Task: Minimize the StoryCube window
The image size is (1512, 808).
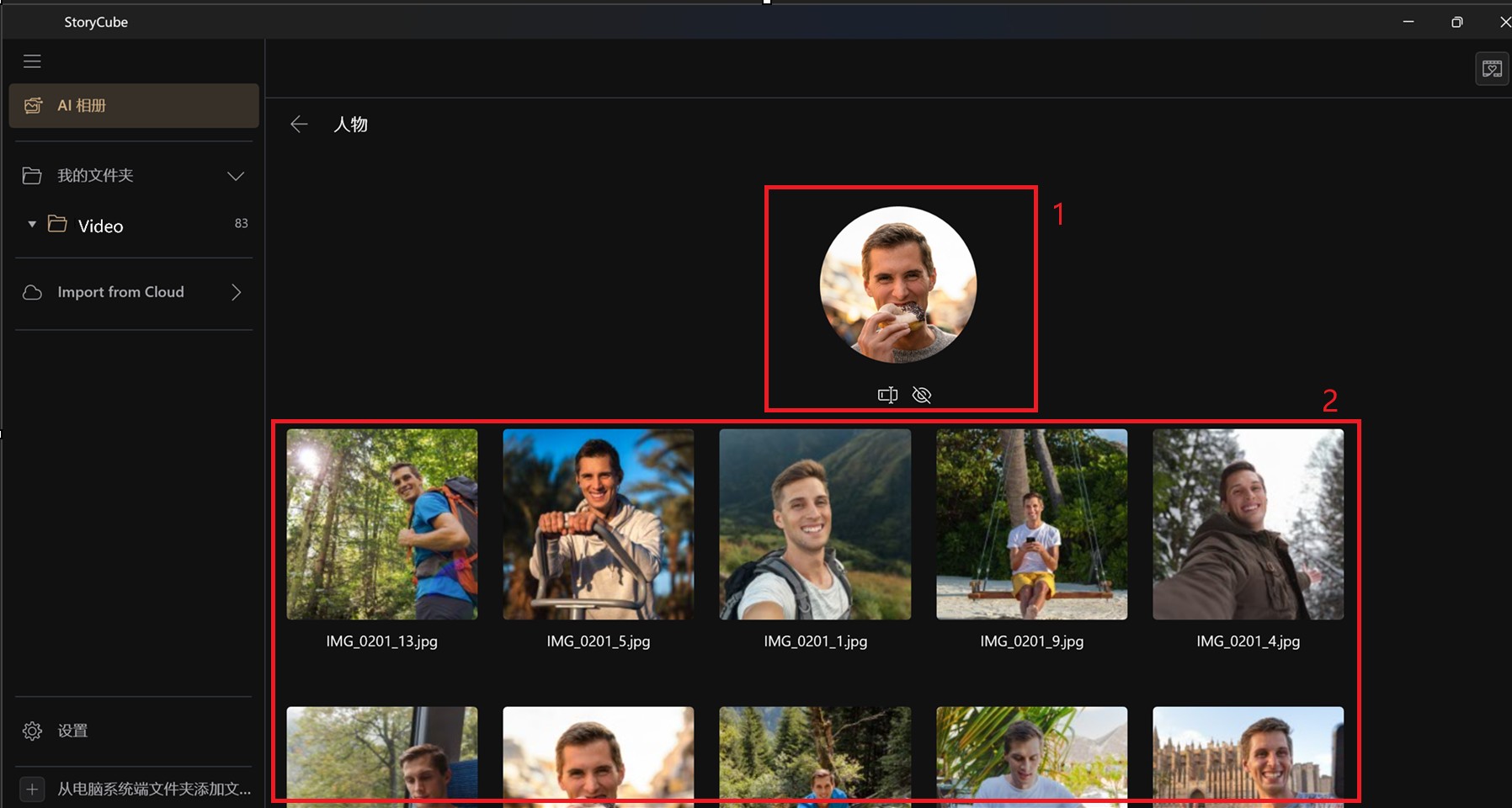Action: point(1408,22)
